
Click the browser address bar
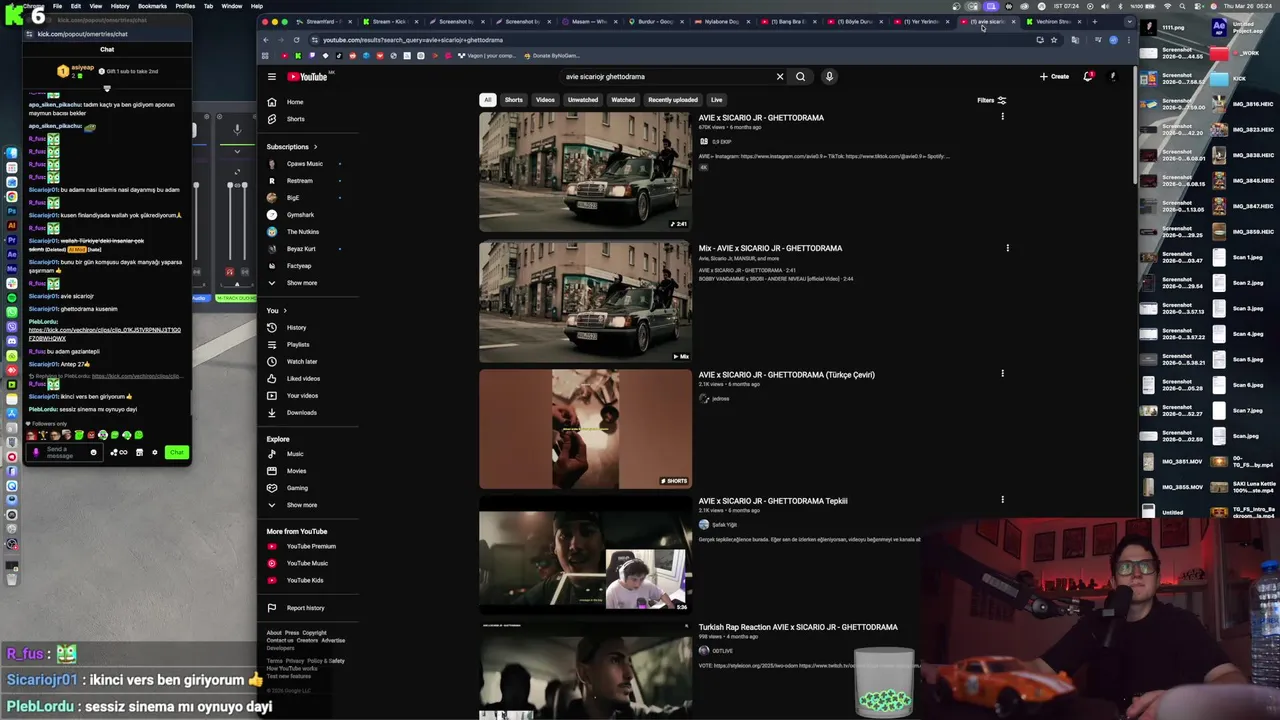pos(670,40)
